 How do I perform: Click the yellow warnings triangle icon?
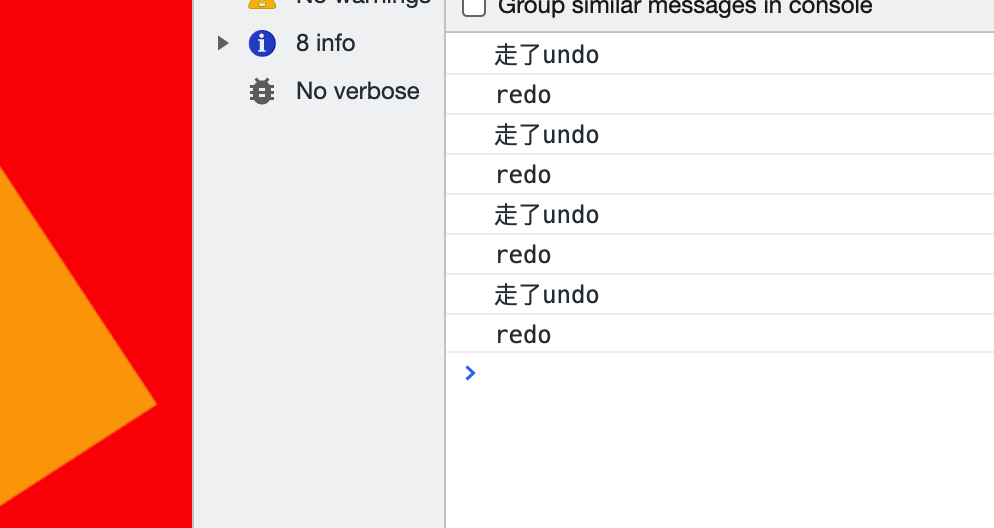(262, 3)
